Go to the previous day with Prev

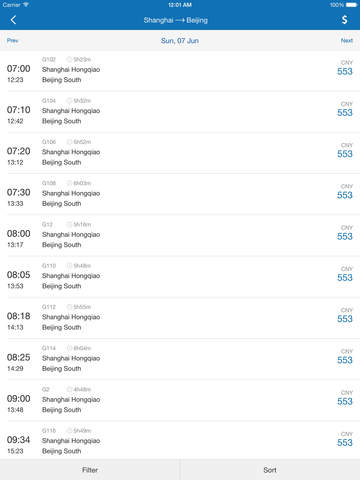(12, 41)
